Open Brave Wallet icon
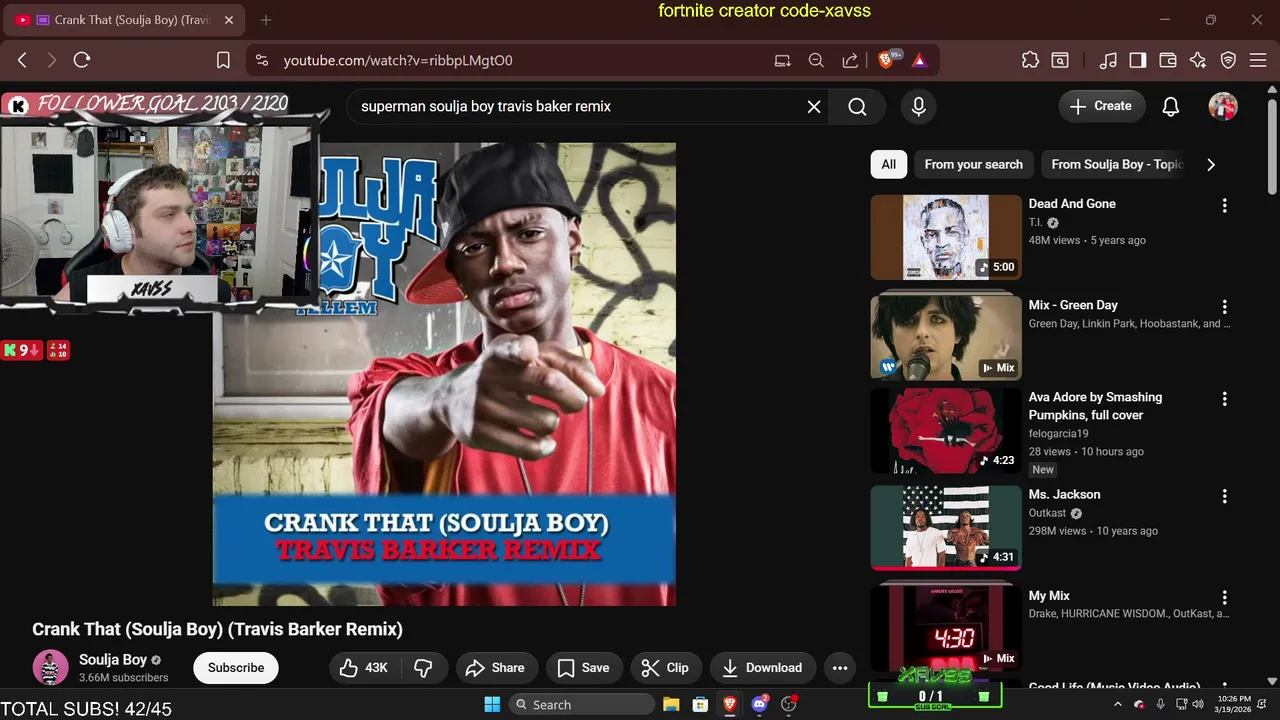 pos(1168,60)
